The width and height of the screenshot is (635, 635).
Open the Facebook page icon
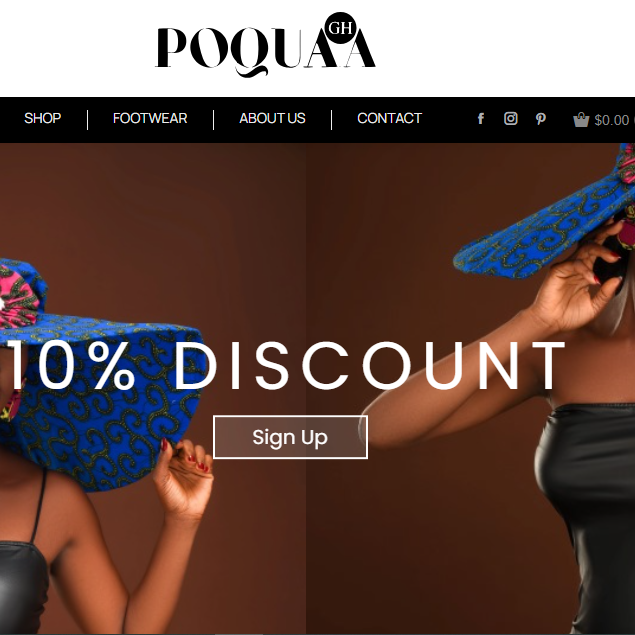[480, 119]
